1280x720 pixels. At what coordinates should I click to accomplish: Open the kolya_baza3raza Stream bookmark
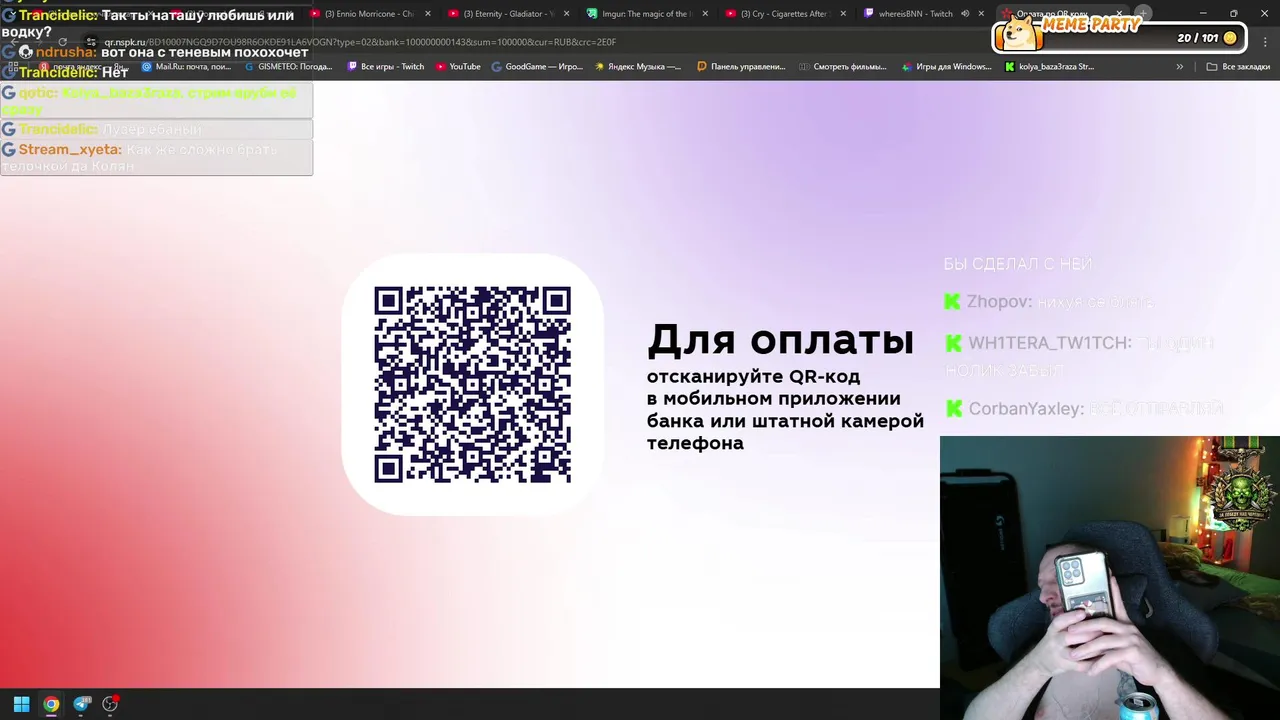pyautogui.click(x=1049, y=67)
